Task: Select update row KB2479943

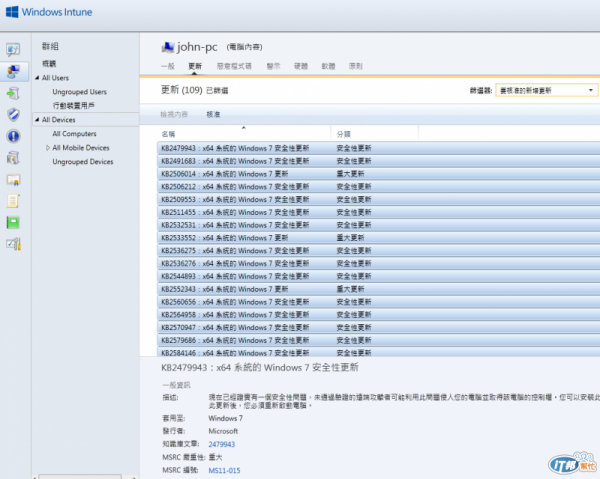Action: click(378, 148)
